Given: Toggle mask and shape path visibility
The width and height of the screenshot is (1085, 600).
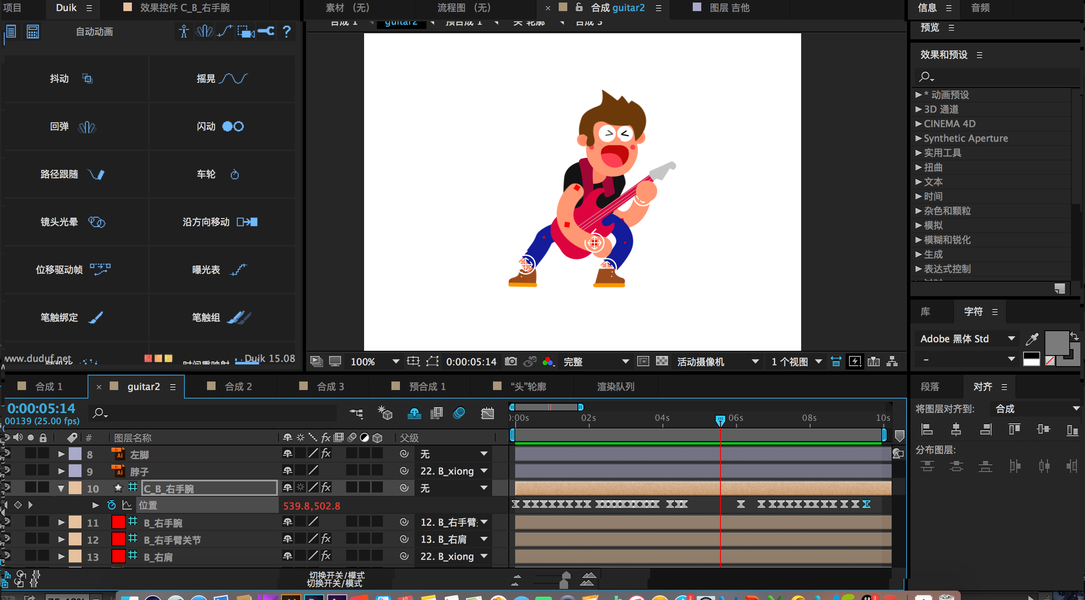Looking at the screenshot, I should click(432, 361).
